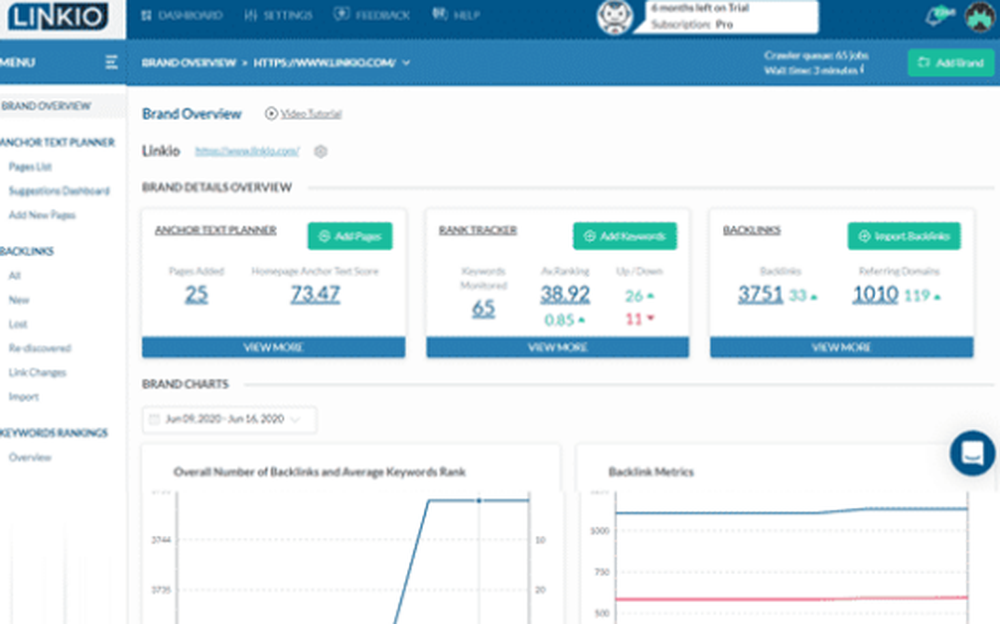Open Feedback in the top navigation
This screenshot has height=624, width=1000.
tap(372, 15)
